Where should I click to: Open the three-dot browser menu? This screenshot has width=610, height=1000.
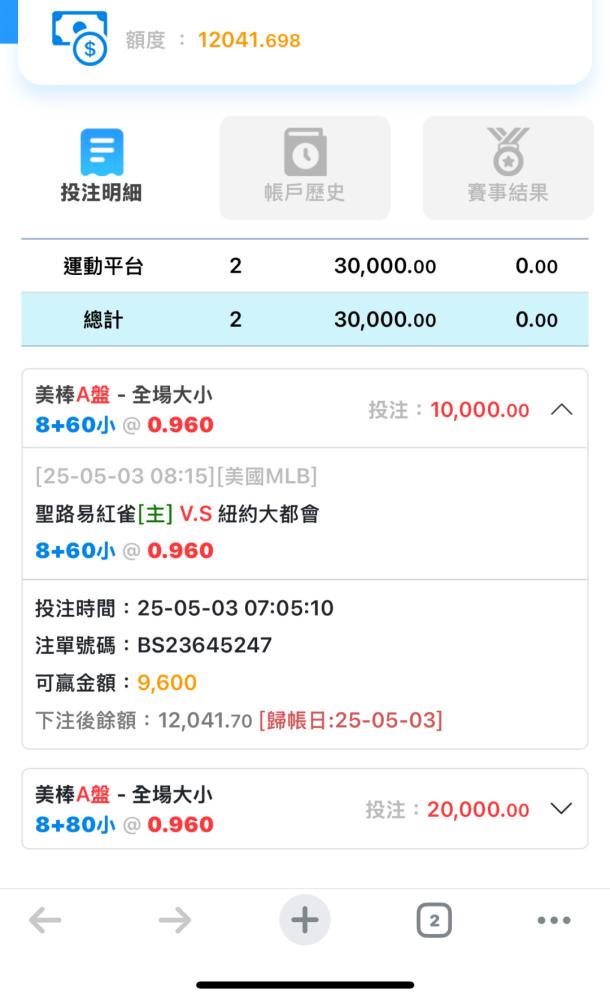point(554,920)
